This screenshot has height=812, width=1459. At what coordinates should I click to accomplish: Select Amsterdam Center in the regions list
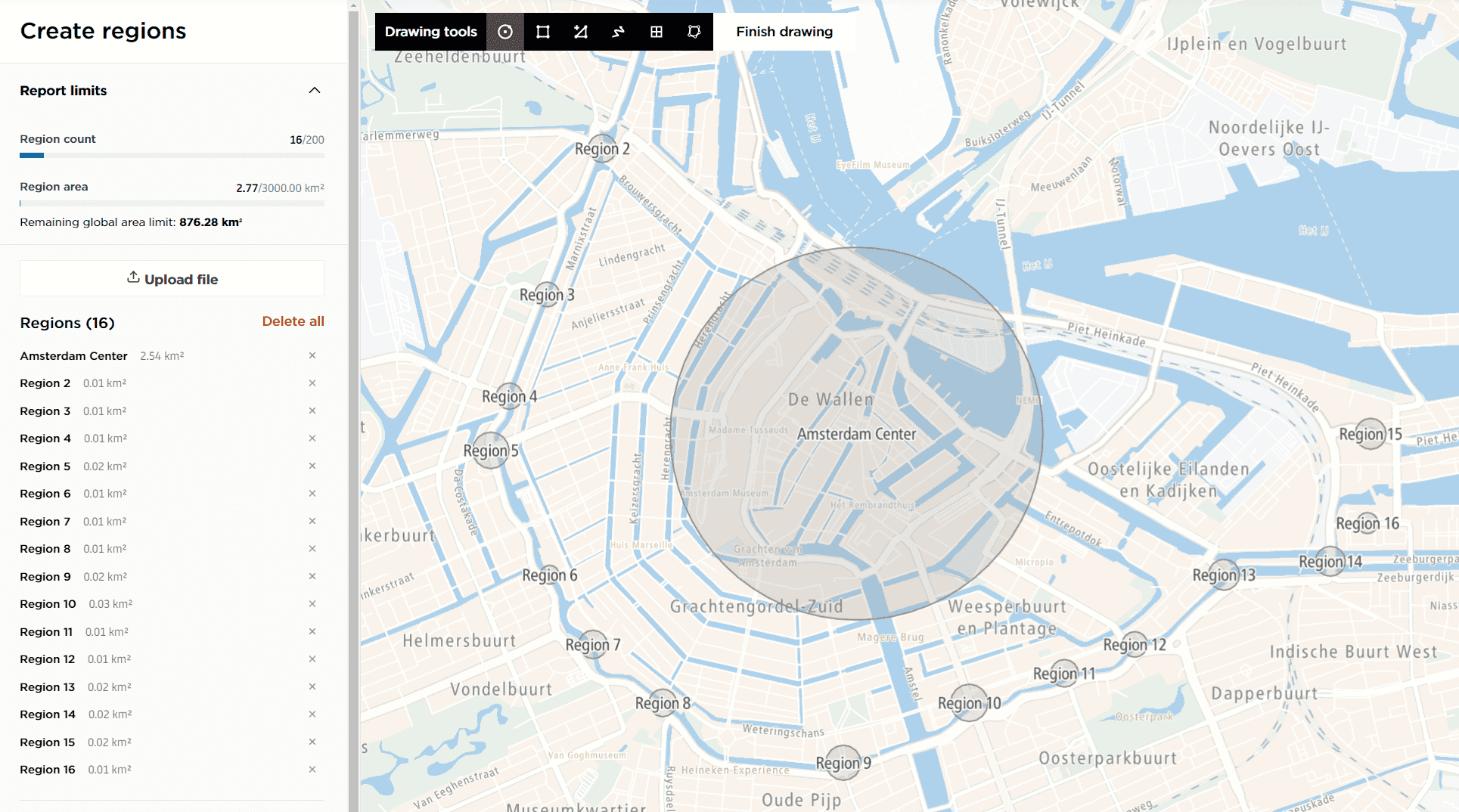[73, 356]
